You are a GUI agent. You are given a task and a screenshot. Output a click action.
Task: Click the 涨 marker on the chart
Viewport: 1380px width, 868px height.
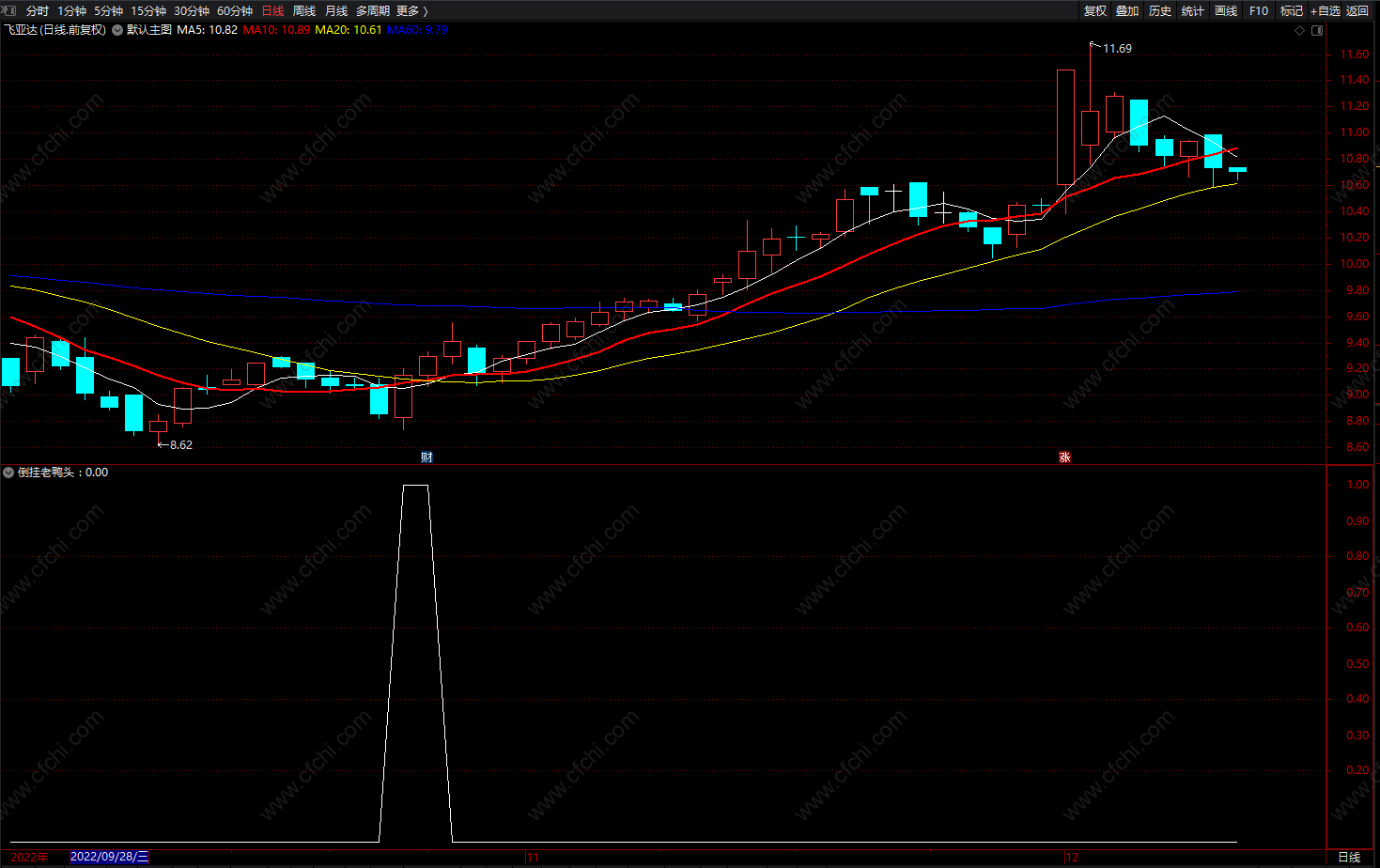(x=1064, y=457)
